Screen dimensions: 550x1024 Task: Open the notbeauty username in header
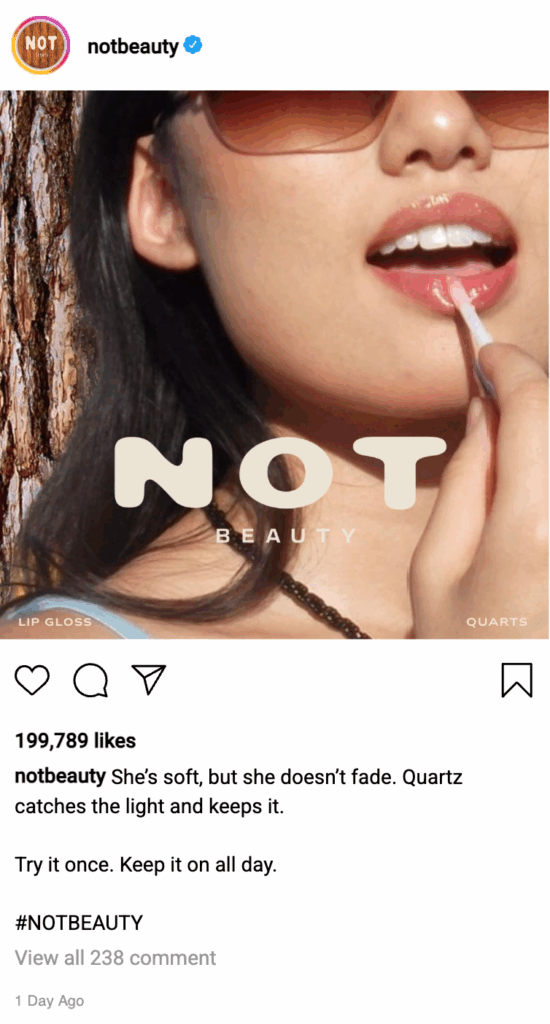(133, 46)
